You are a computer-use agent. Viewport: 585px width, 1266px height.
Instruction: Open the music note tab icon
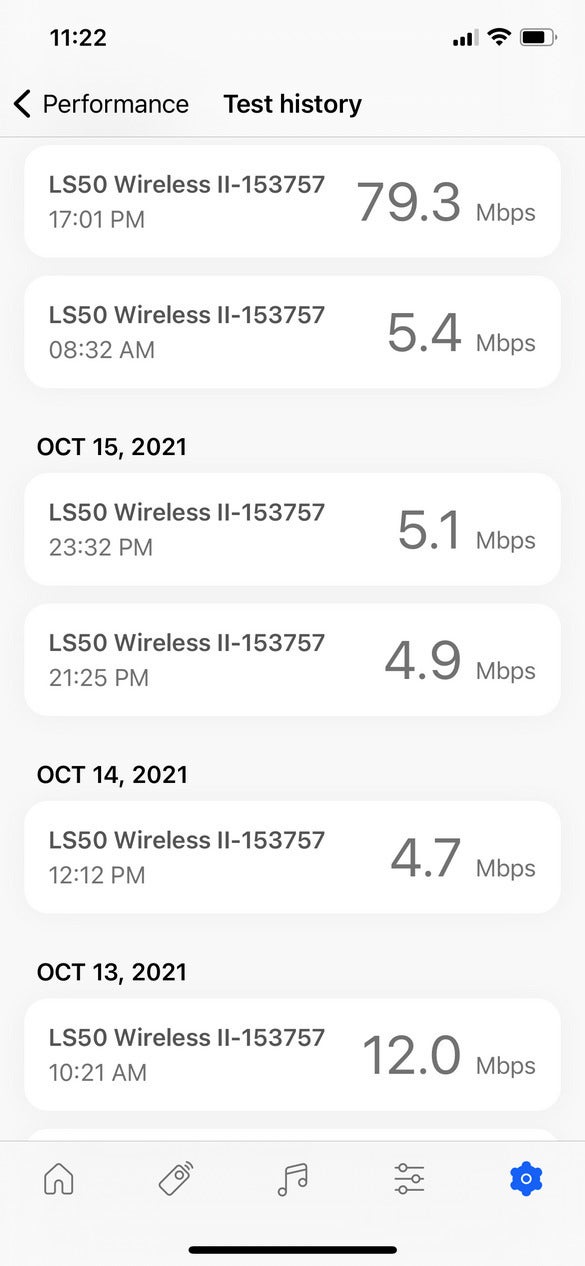point(292,1180)
